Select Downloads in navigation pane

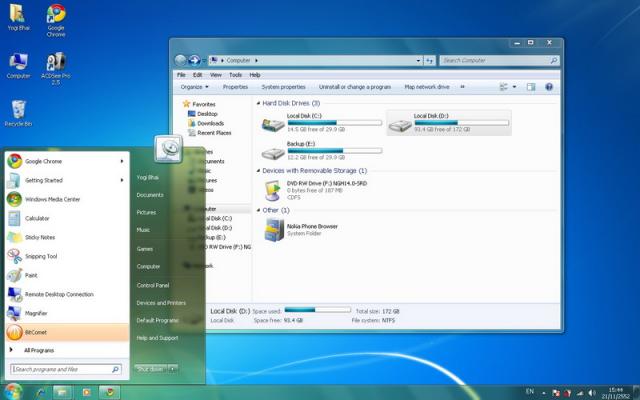[x=206, y=123]
